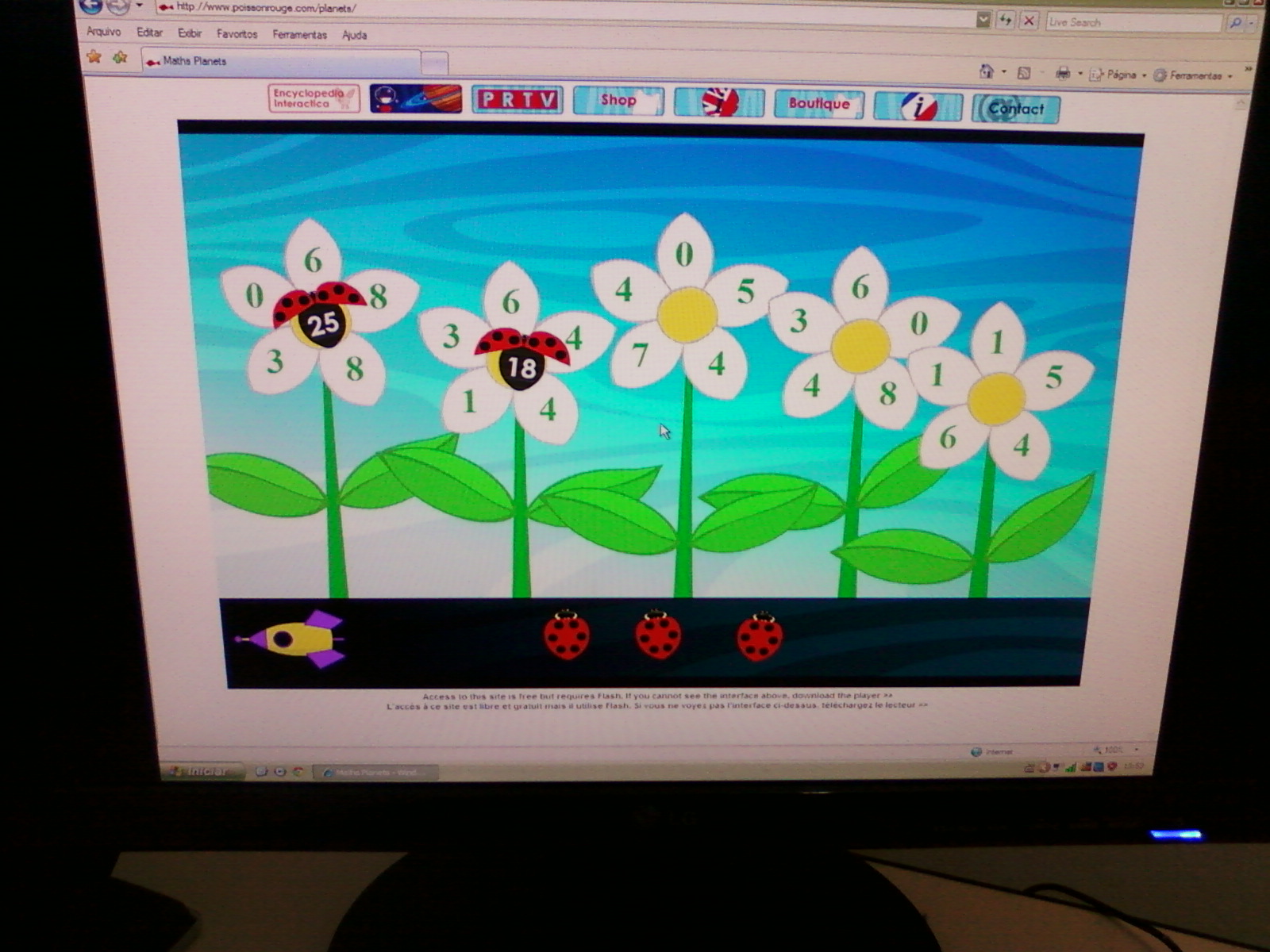Select the ladybug showing 18
Screen dimensions: 1270x952
521,359
